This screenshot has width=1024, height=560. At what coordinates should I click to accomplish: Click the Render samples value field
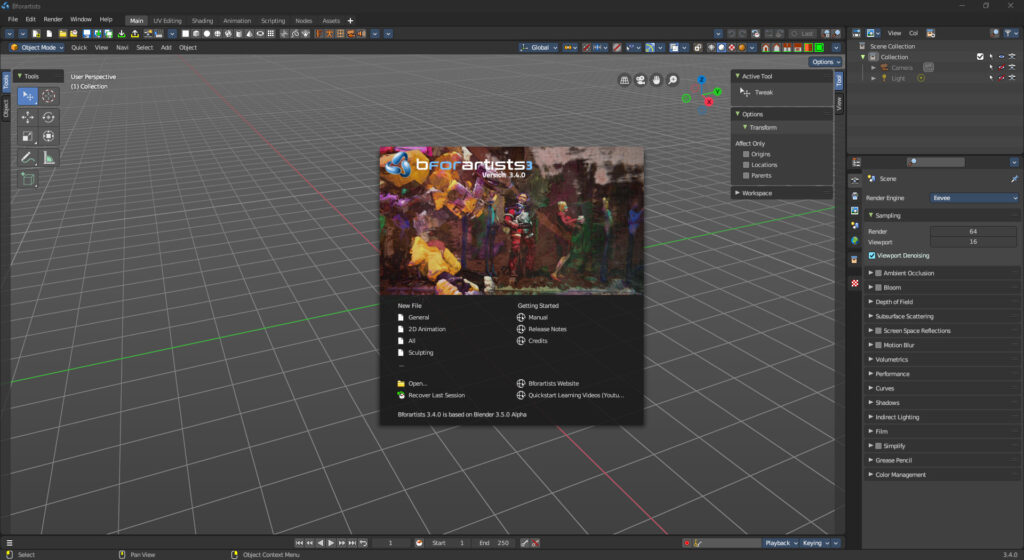[x=973, y=232]
